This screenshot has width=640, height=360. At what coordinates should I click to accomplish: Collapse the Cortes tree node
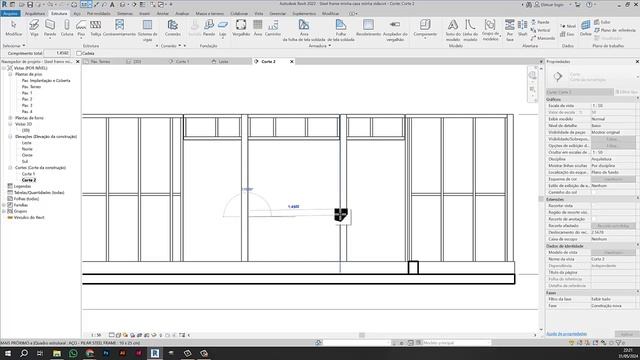pos(10,168)
